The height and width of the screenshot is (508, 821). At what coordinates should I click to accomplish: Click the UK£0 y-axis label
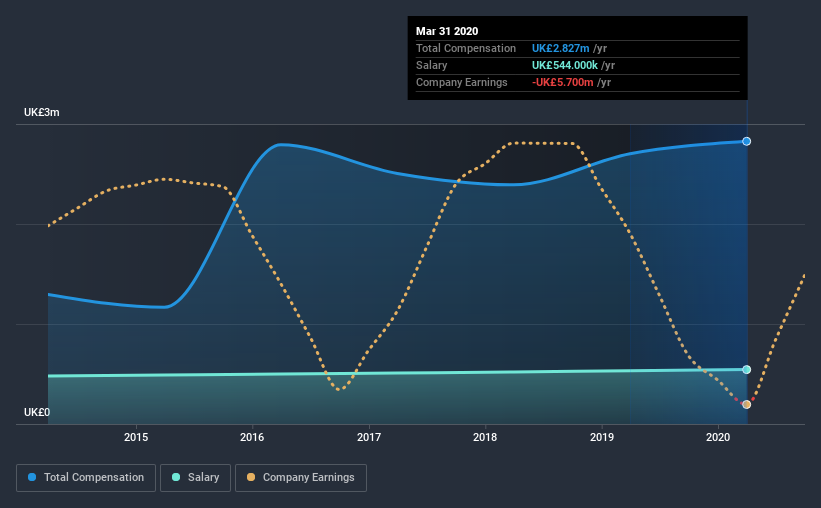(x=37, y=413)
